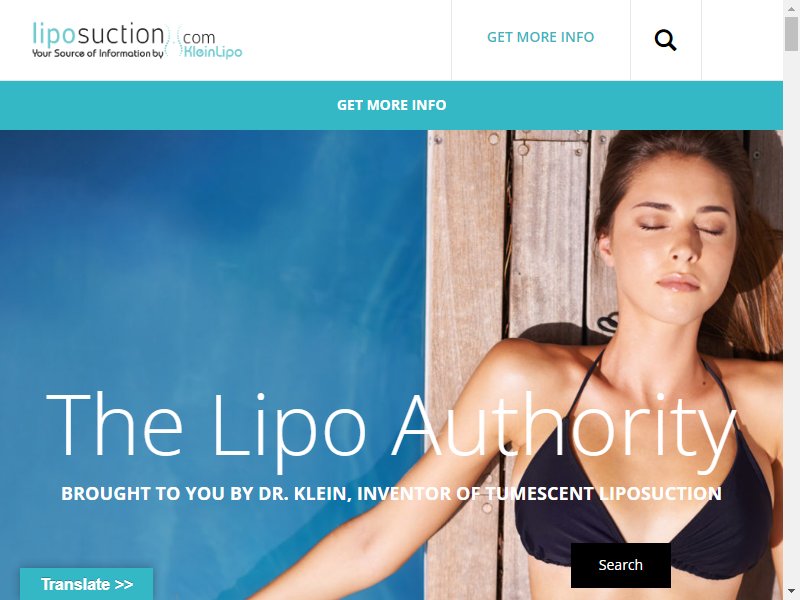This screenshot has height=600, width=800.
Task: Click "The Lipo Authority" headline
Action: (391, 428)
